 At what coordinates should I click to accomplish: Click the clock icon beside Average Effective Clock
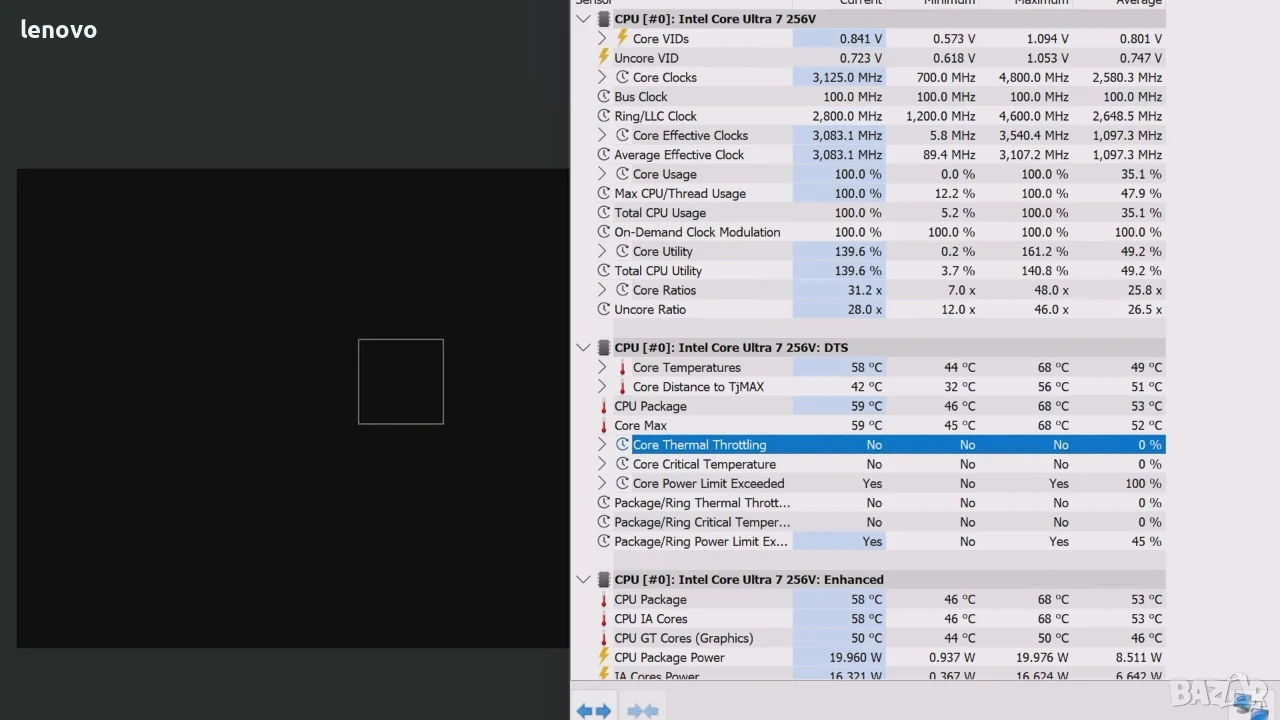(604, 155)
